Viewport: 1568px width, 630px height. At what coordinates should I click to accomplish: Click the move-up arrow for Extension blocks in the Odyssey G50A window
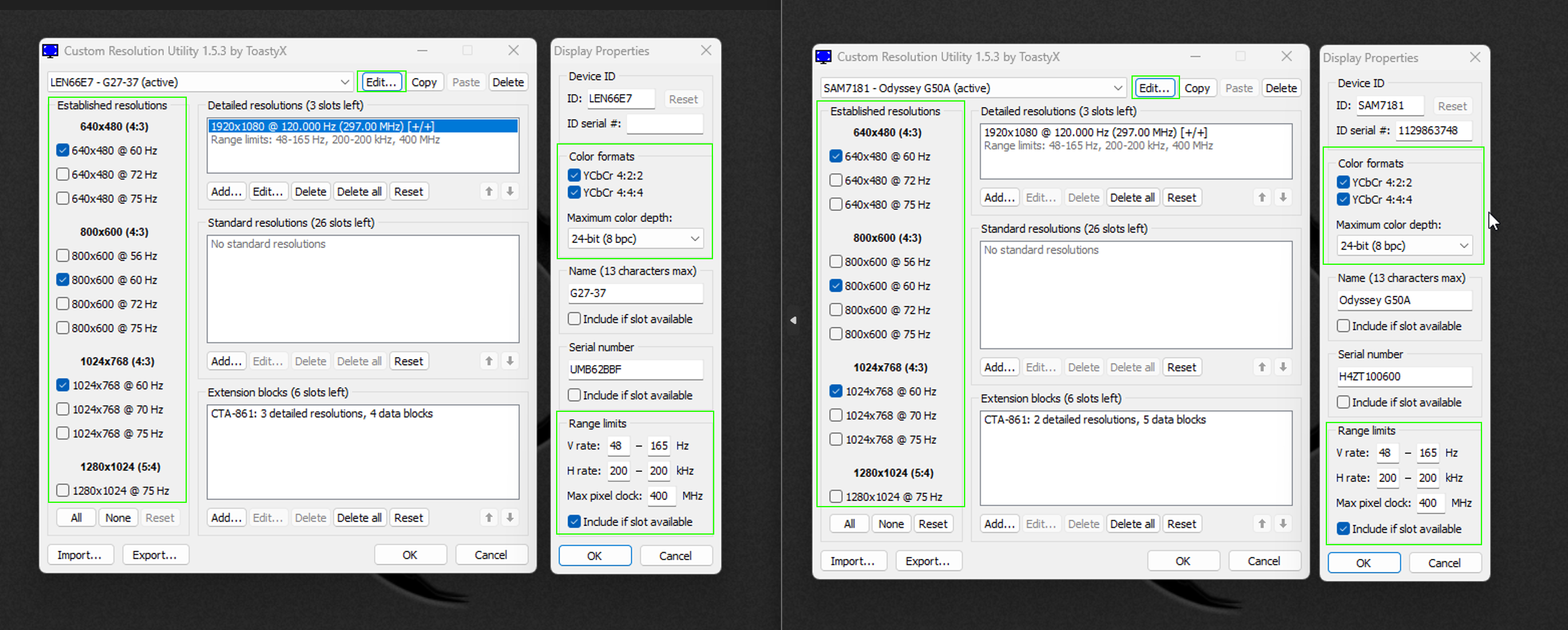1262,523
